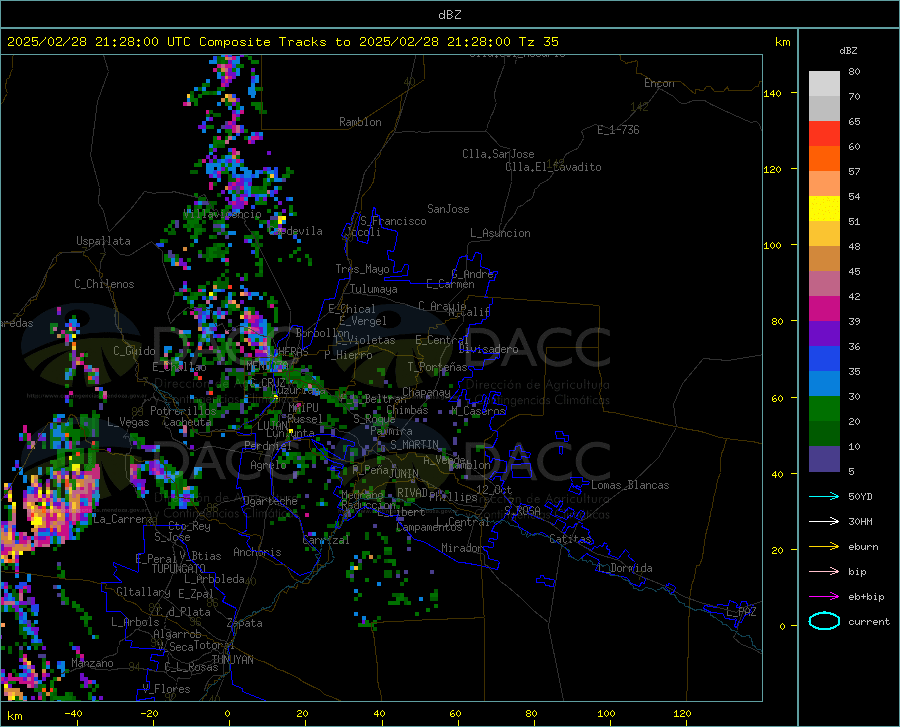
Task: Click the white 30HM arrow icon
Action: (824, 521)
